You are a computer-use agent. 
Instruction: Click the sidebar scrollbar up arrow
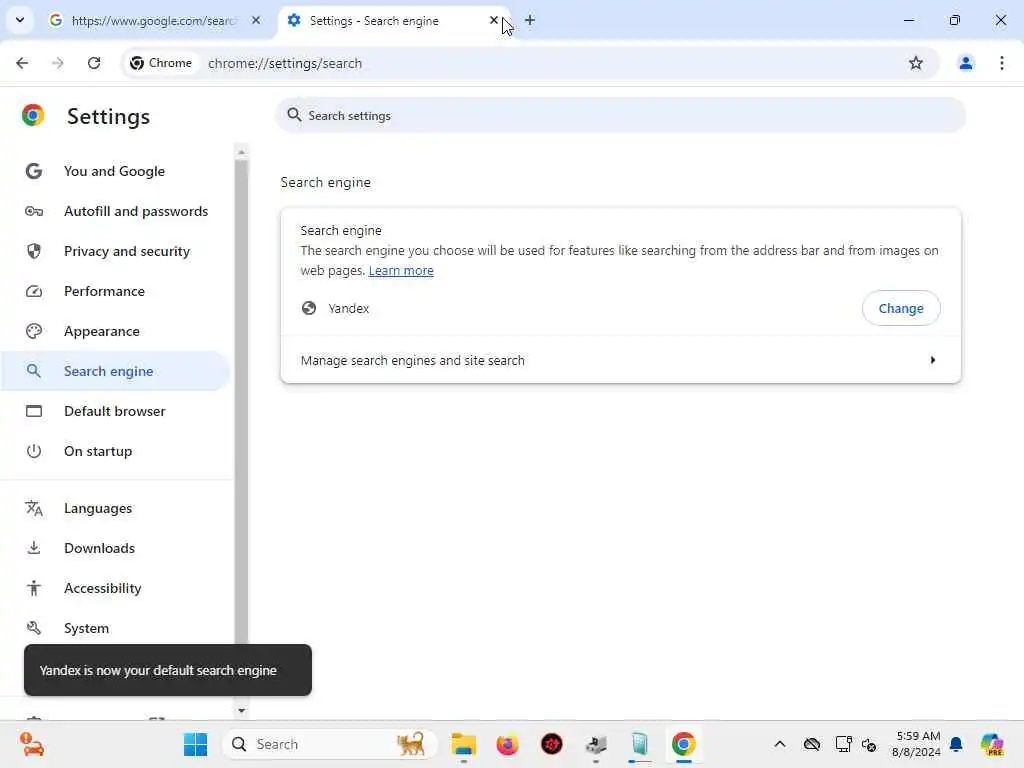click(242, 152)
